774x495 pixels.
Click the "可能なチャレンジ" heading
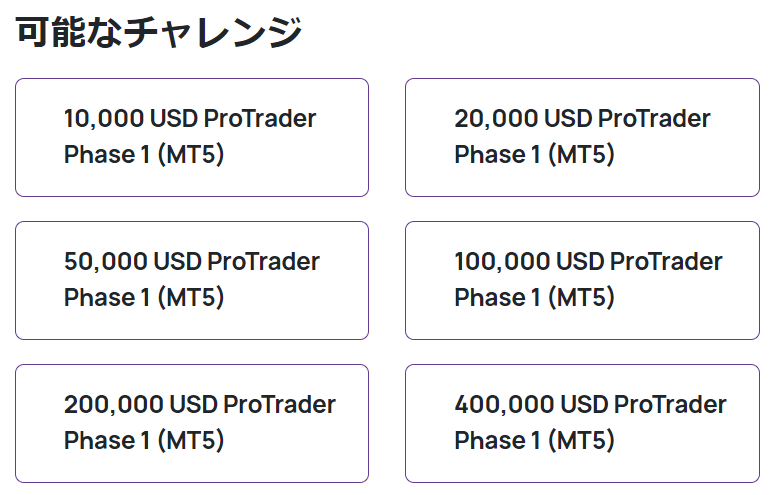click(159, 33)
